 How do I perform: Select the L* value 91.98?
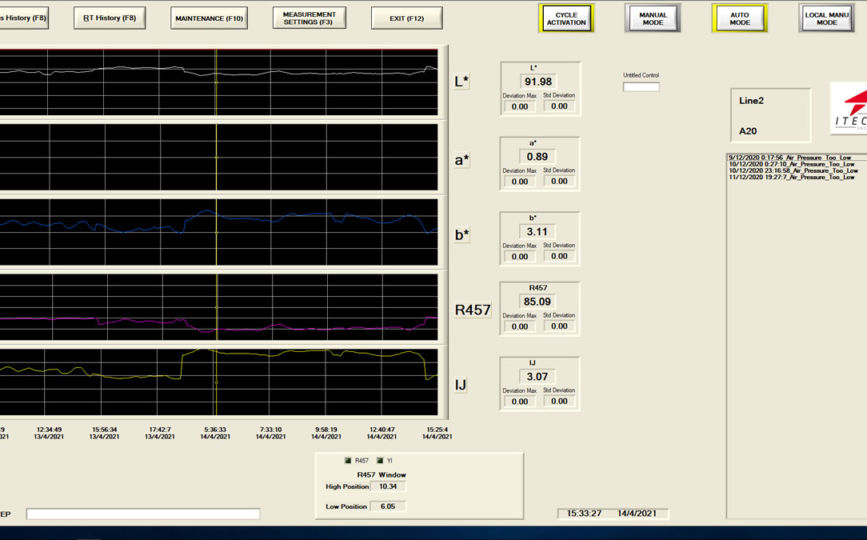click(x=537, y=82)
